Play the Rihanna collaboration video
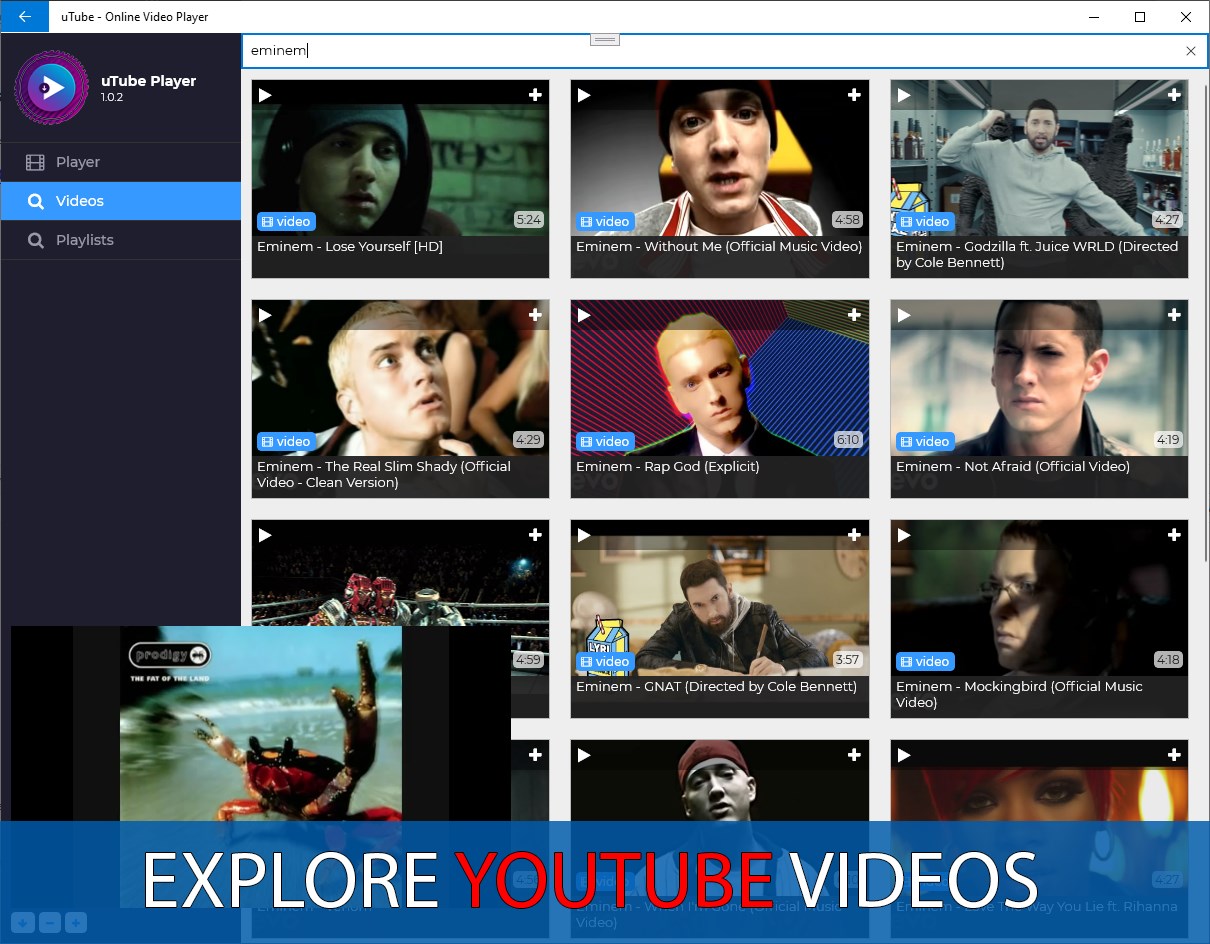This screenshot has height=944, width=1210. click(x=904, y=755)
